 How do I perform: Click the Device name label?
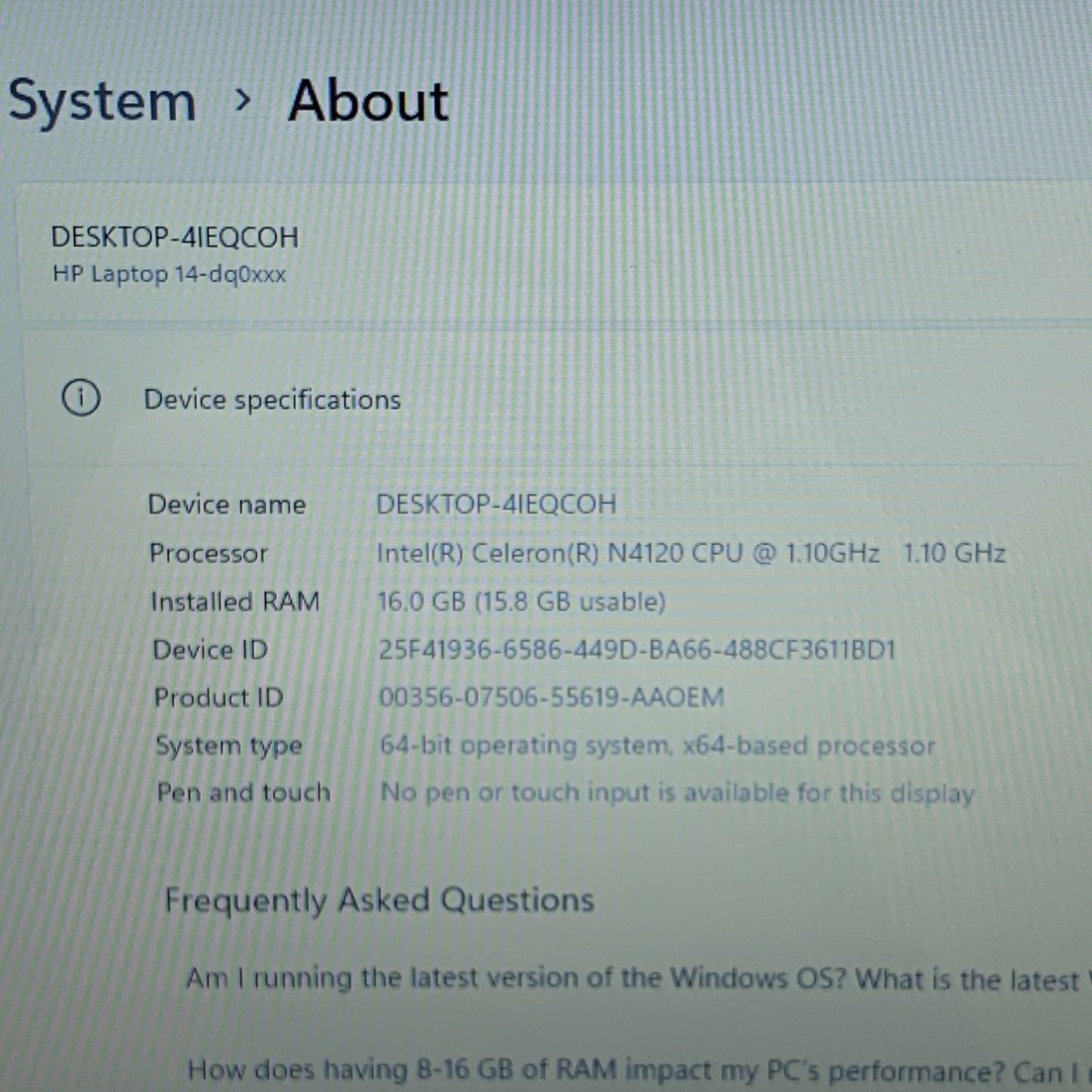[227, 504]
